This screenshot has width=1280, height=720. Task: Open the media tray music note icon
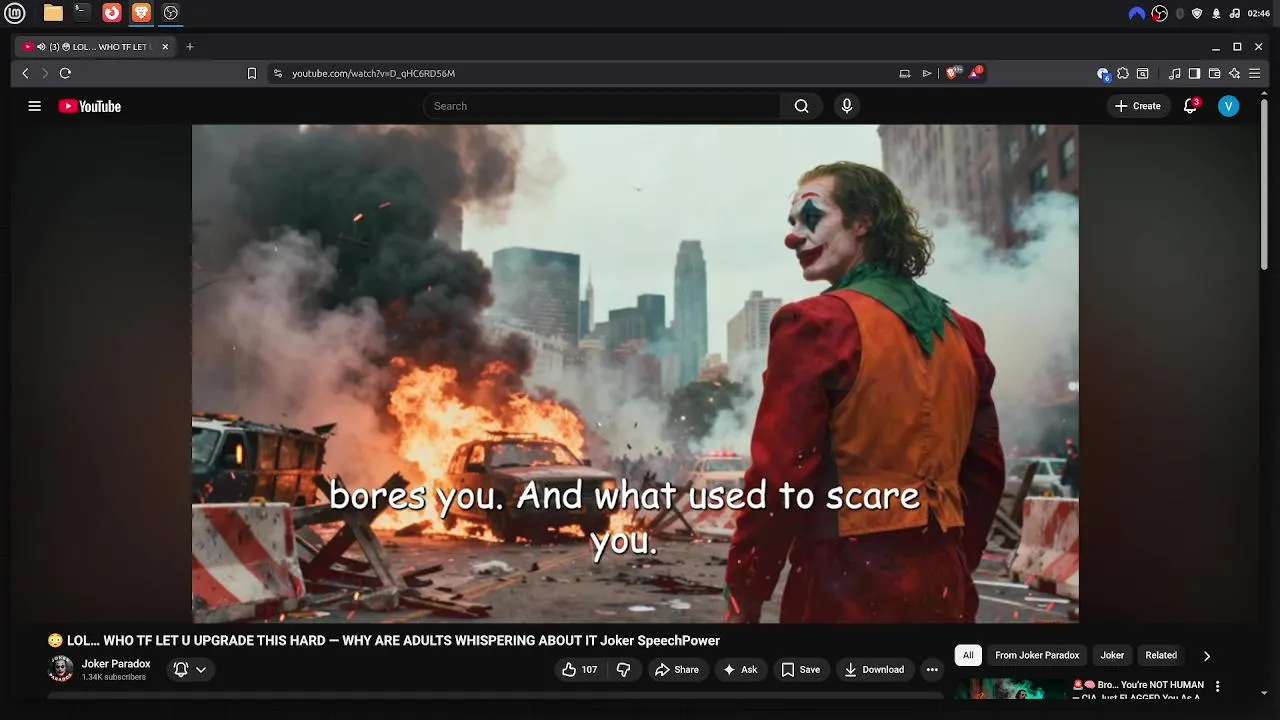point(1234,13)
